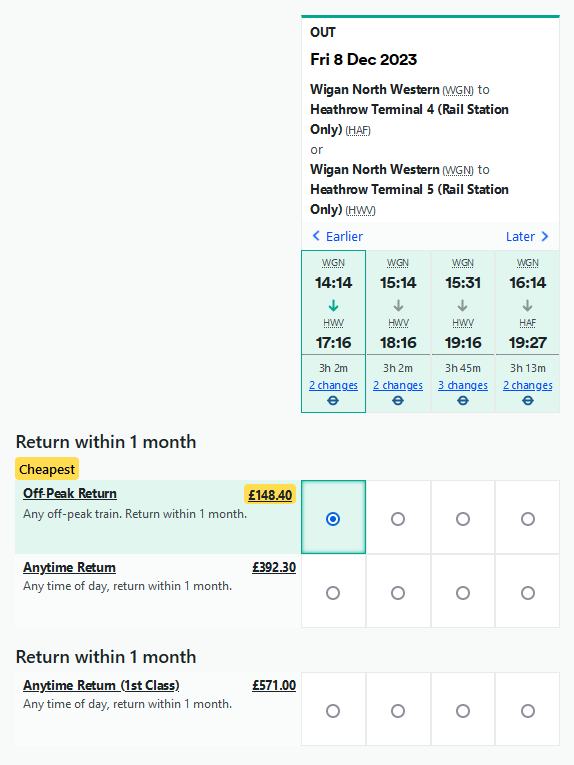Click the Earlier left chevron icon
The width and height of the screenshot is (574, 765).
pyautogui.click(x=316, y=236)
